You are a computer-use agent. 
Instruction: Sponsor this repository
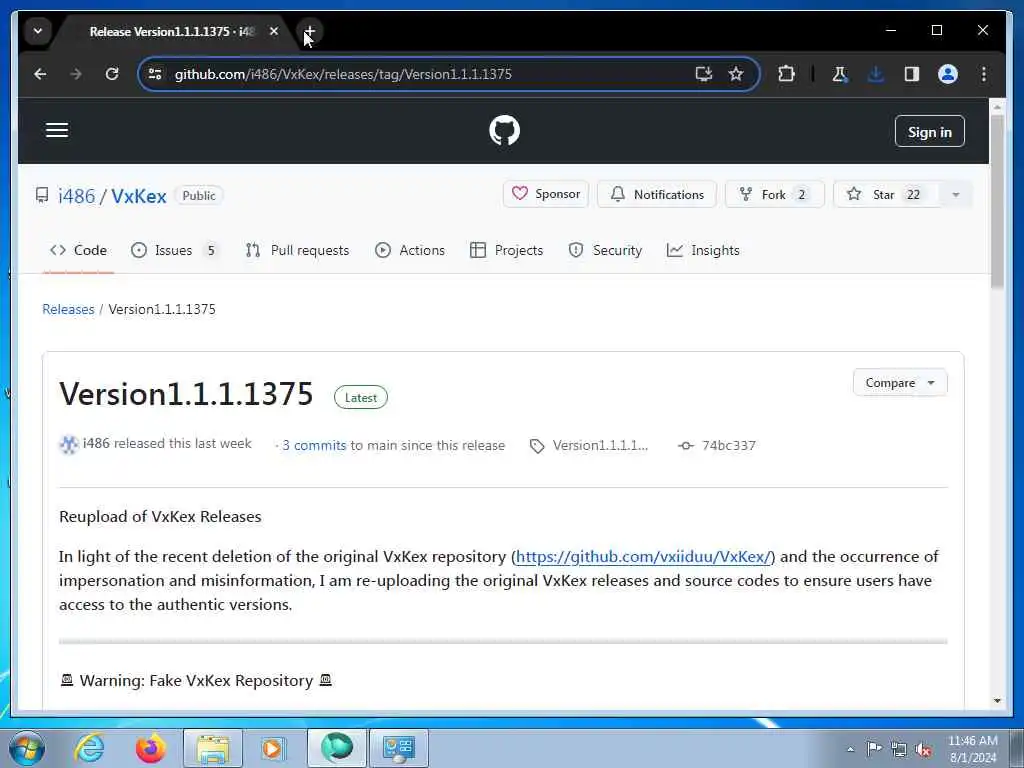[545, 194]
